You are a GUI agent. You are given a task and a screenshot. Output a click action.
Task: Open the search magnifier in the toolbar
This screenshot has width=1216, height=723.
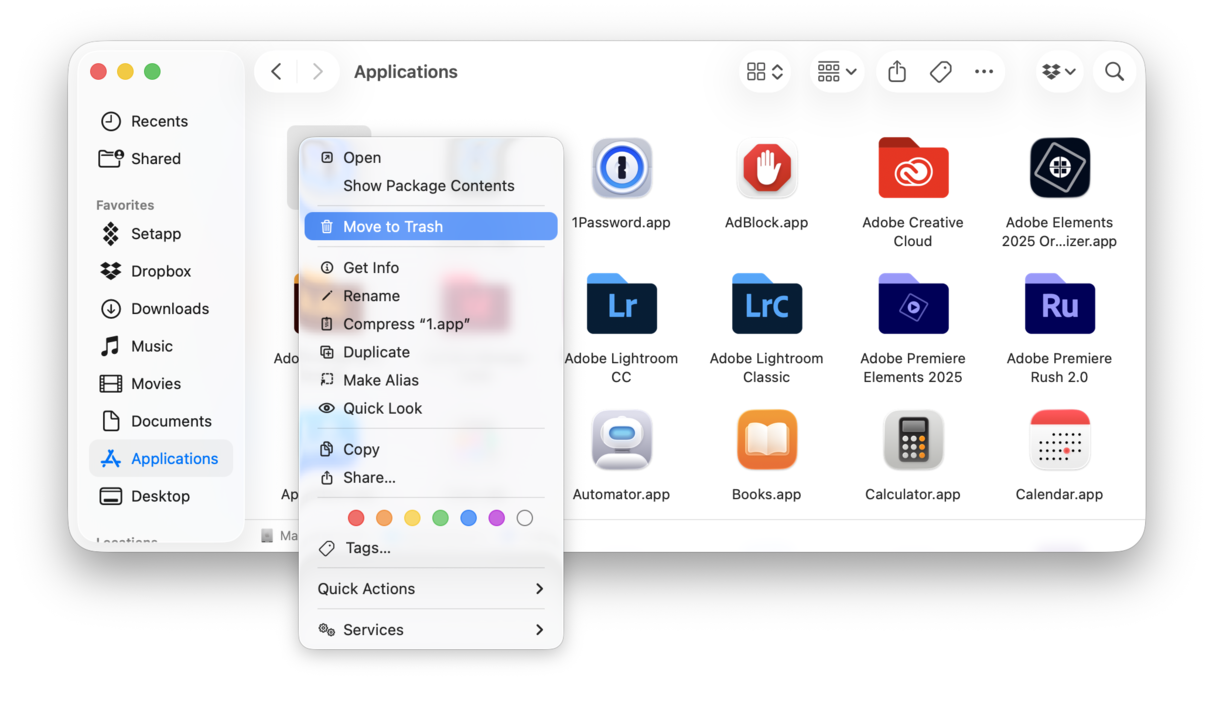(x=1114, y=71)
